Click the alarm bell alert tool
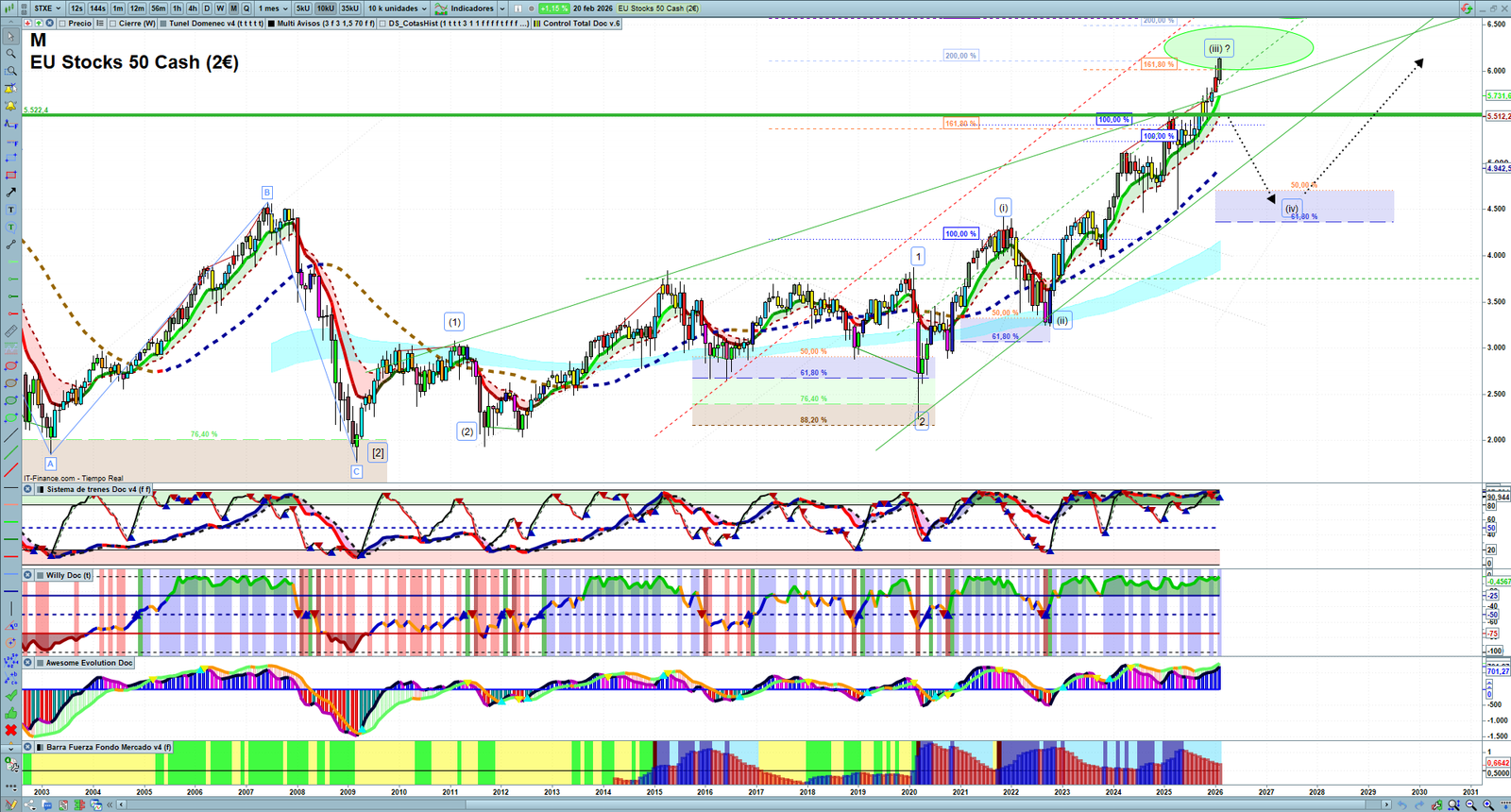 [11, 89]
